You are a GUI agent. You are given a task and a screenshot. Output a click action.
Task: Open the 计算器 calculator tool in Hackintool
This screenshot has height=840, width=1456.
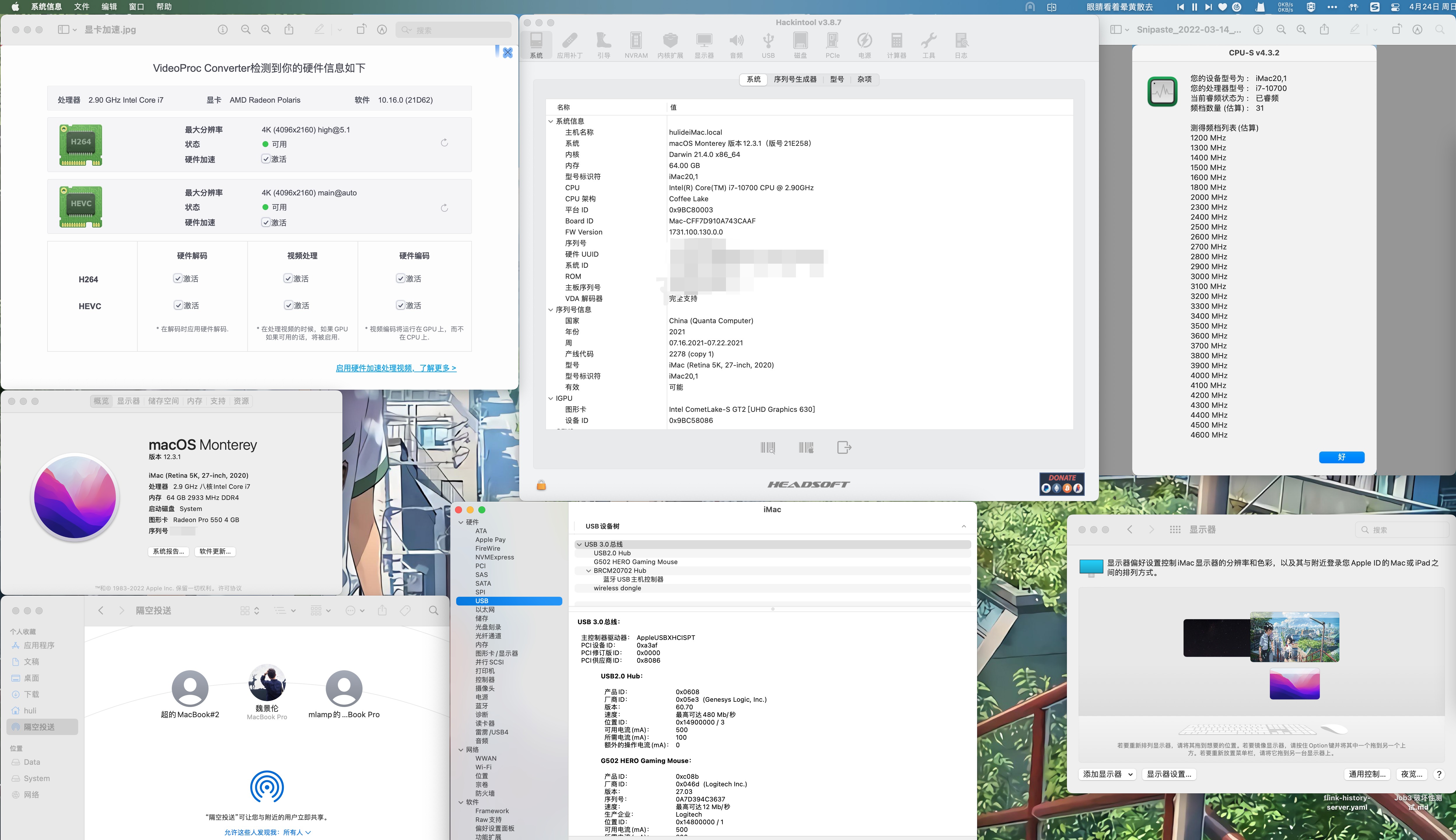(896, 45)
